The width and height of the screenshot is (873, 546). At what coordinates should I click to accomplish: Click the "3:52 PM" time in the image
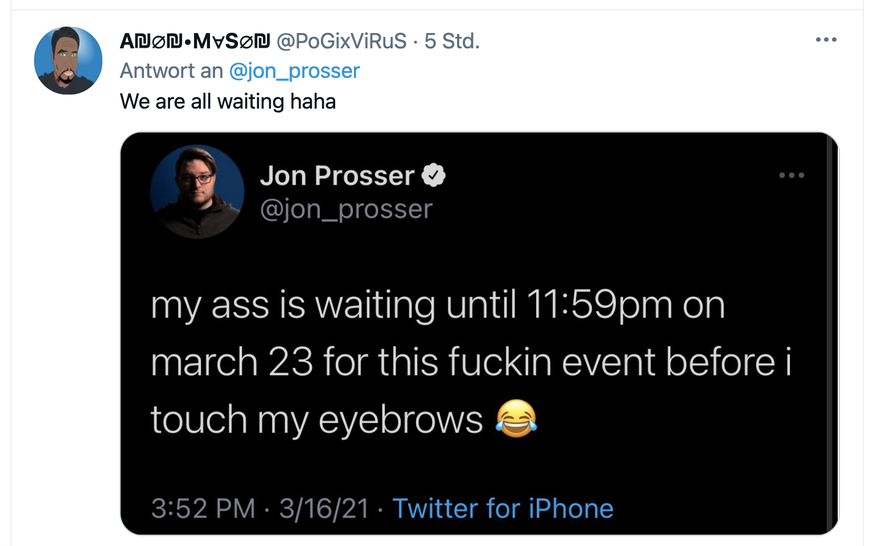click(203, 508)
